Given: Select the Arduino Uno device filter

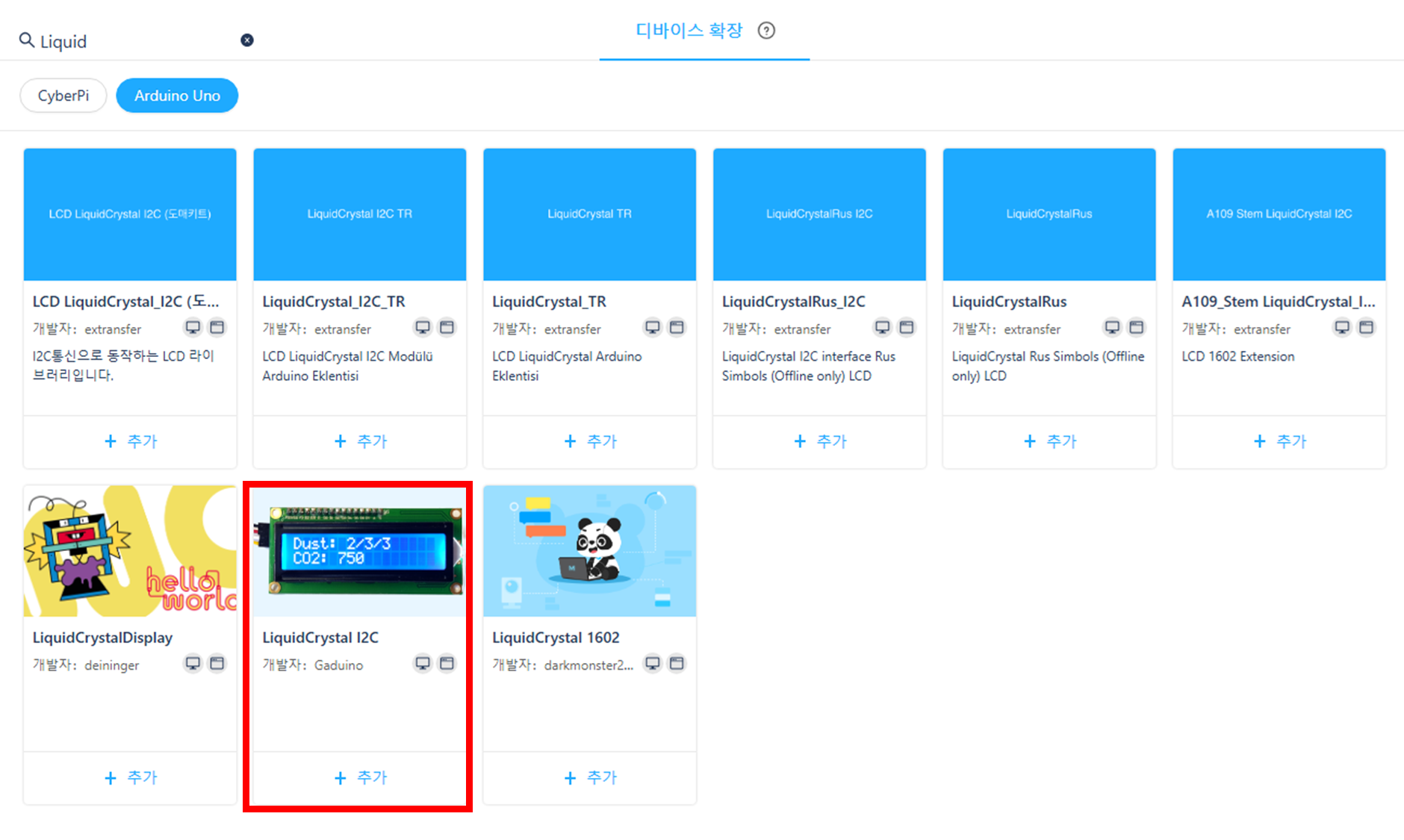Looking at the screenshot, I should click(x=177, y=96).
